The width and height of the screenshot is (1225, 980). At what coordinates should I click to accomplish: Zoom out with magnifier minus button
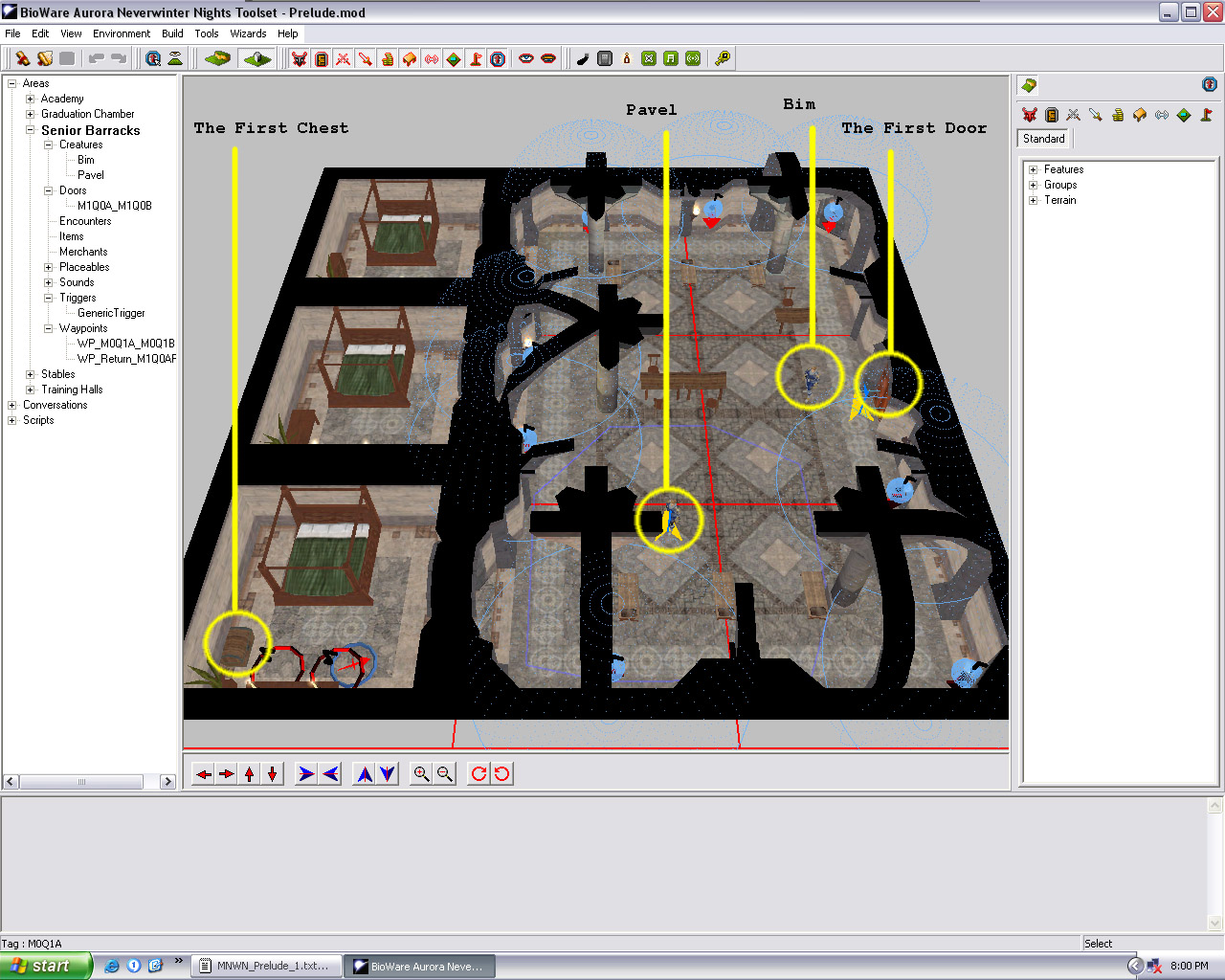pos(444,773)
